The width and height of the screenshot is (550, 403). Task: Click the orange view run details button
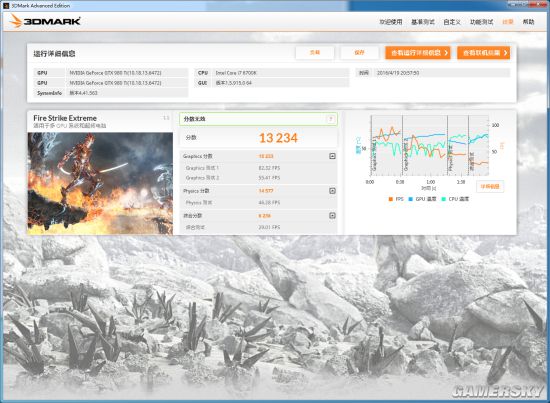(418, 53)
